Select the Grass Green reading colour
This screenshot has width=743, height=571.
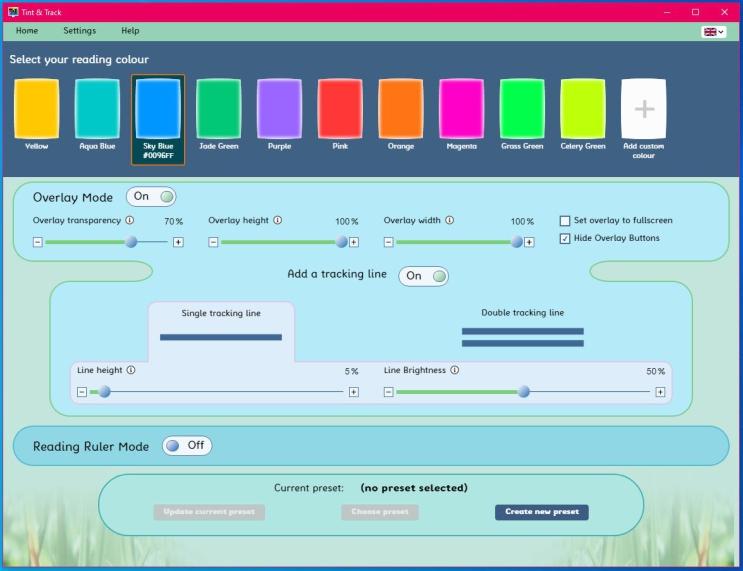pyautogui.click(x=522, y=109)
